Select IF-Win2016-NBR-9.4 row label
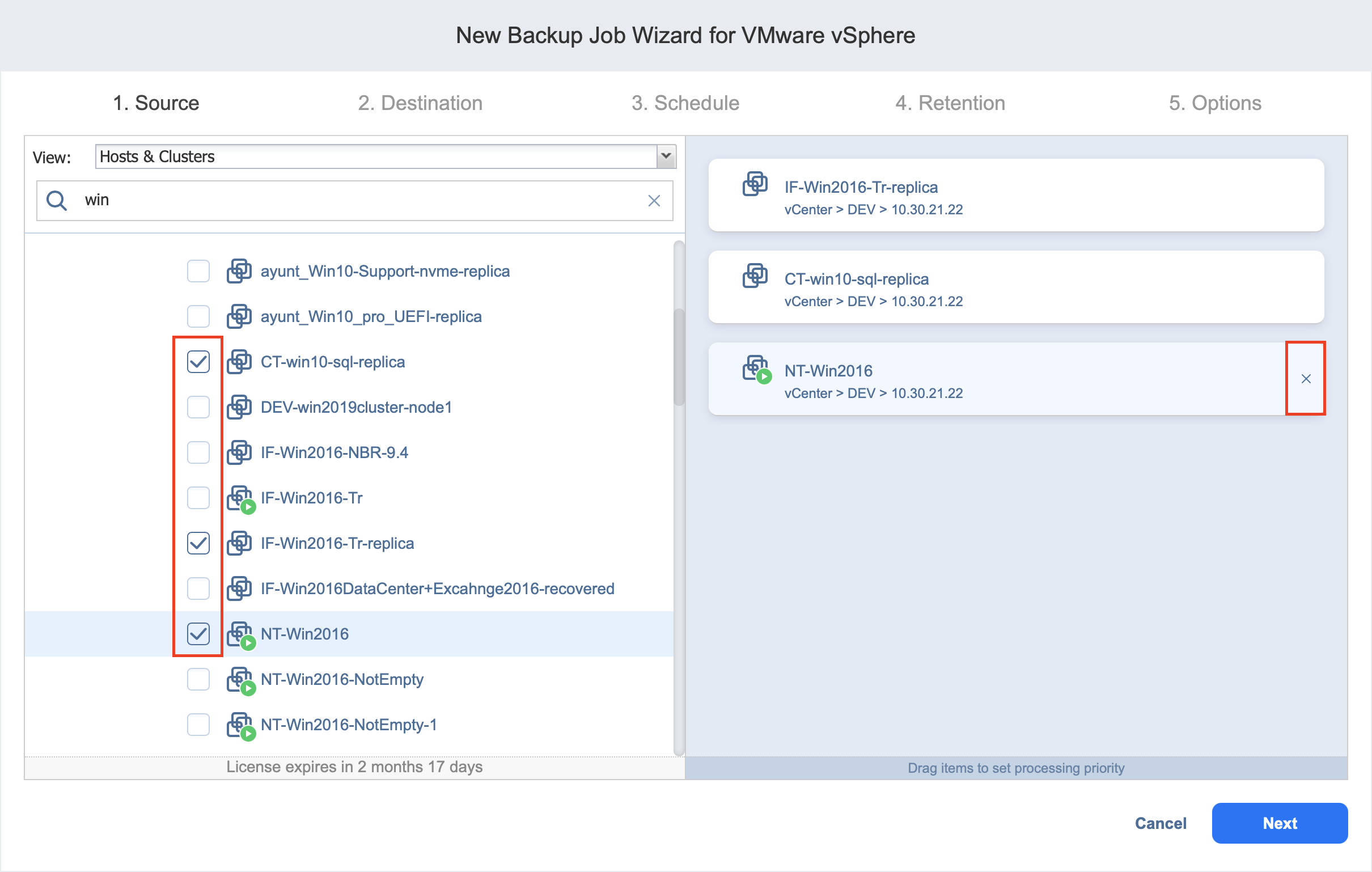 tap(334, 452)
